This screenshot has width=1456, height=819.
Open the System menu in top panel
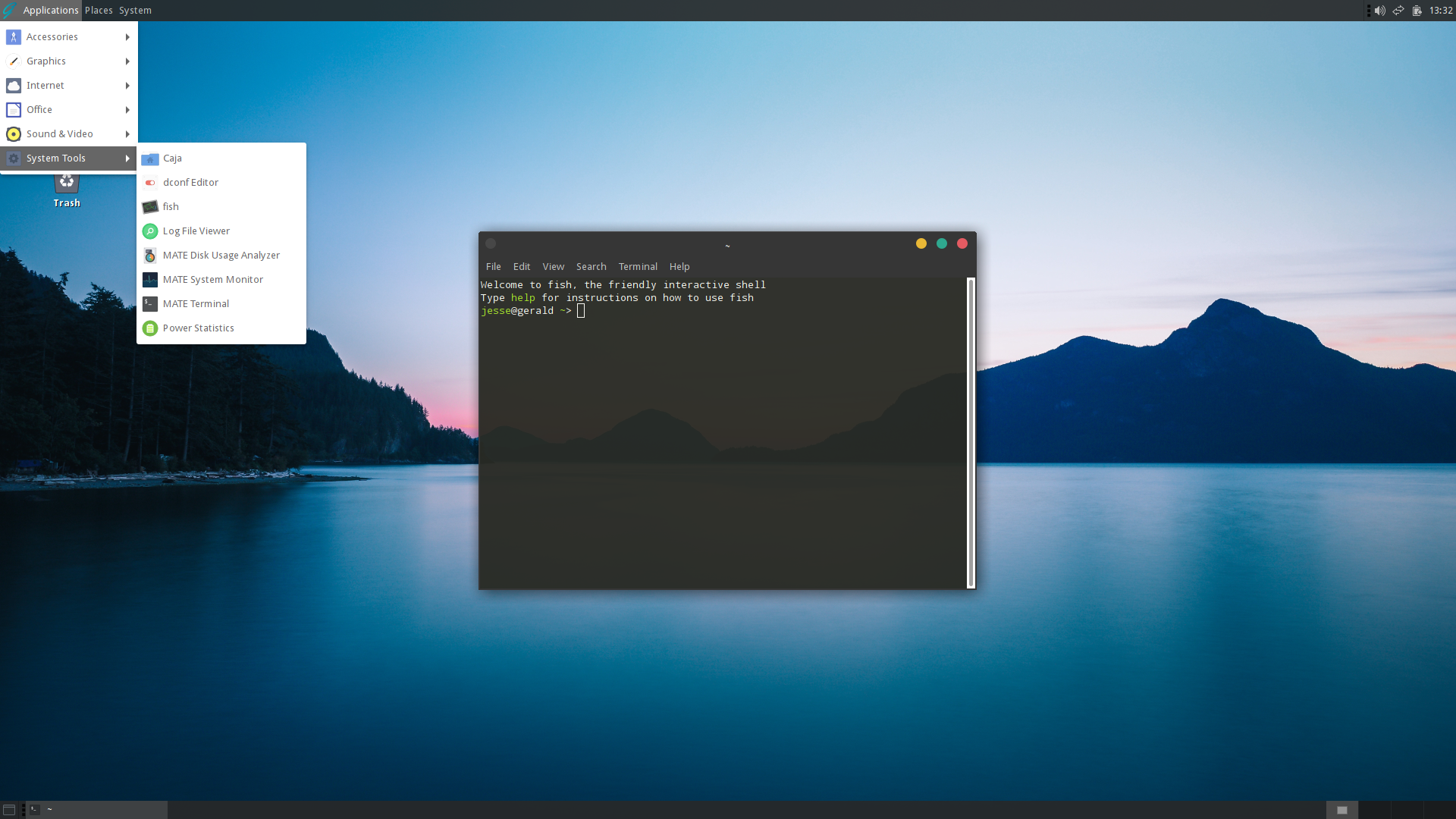[x=135, y=11]
